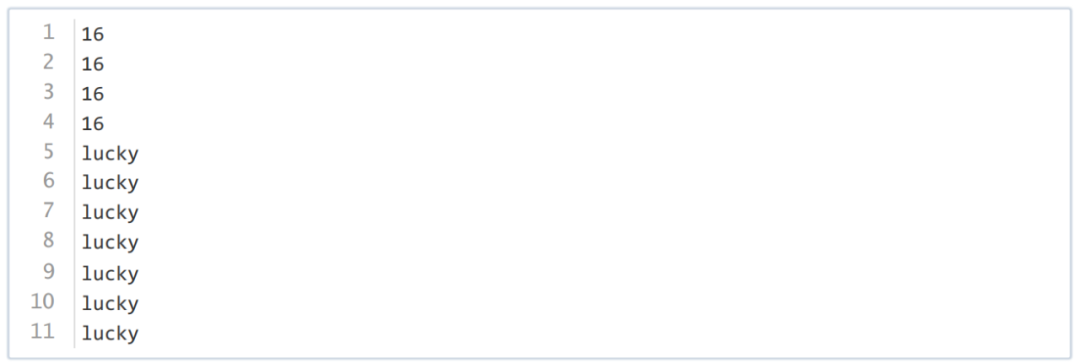1080x364 pixels.
Task: Select line number 4 in the gutter
Action: click(48, 122)
